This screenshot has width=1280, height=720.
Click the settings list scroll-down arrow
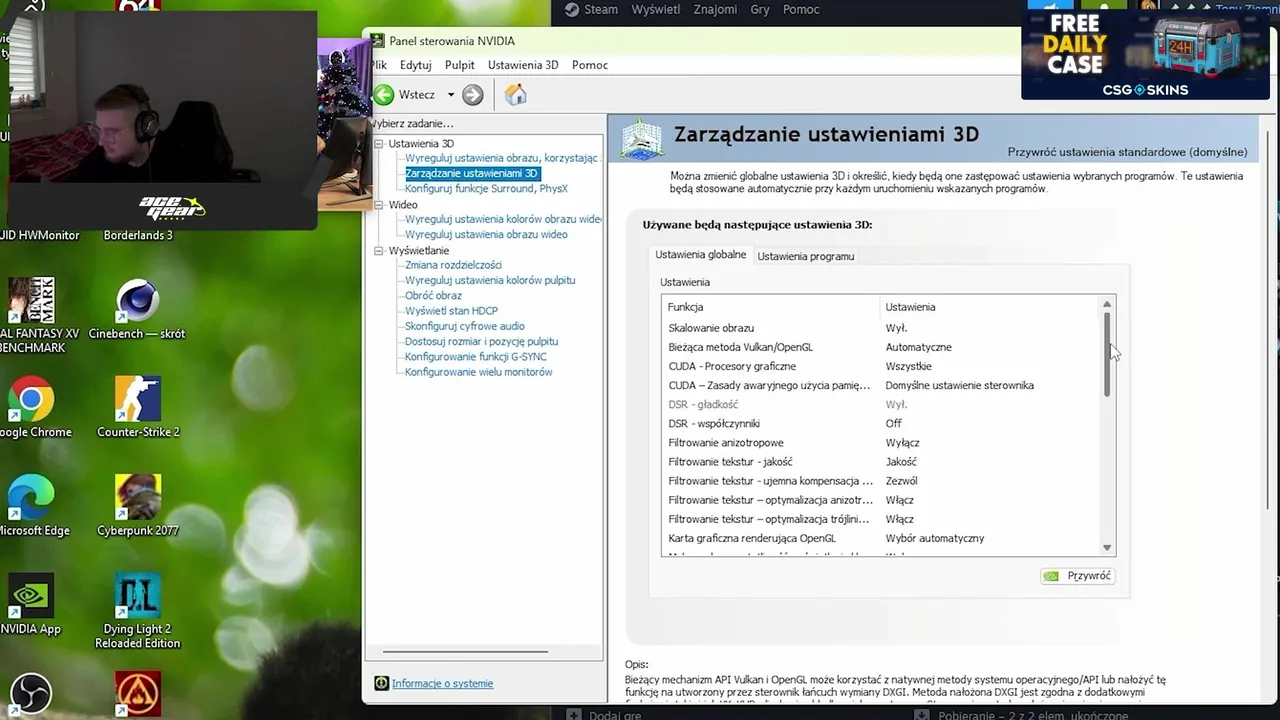pos(1107,547)
